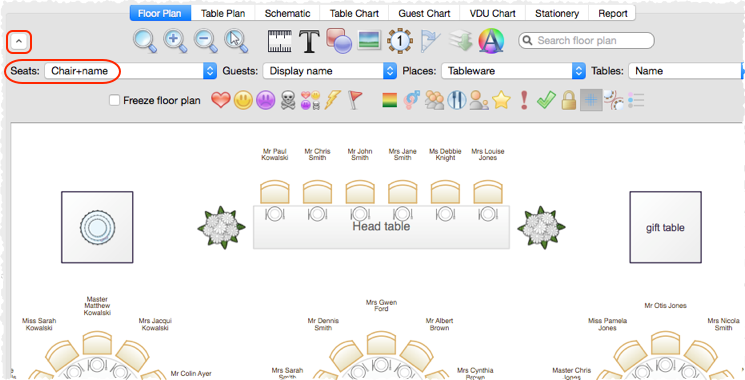Switch to the VDU Chart tab
The image size is (745, 380).
click(493, 13)
